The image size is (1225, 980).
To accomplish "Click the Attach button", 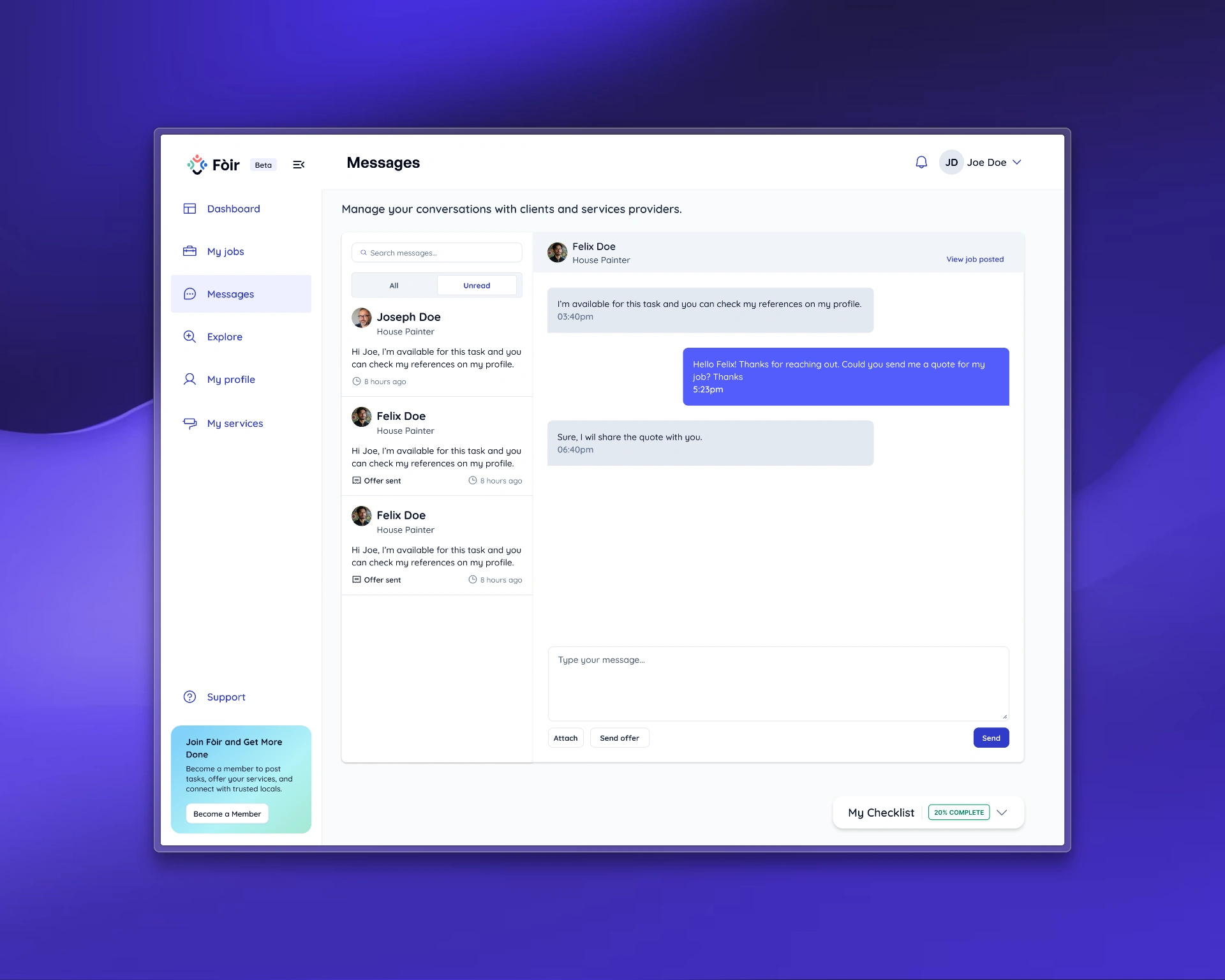I will pyautogui.click(x=566, y=738).
